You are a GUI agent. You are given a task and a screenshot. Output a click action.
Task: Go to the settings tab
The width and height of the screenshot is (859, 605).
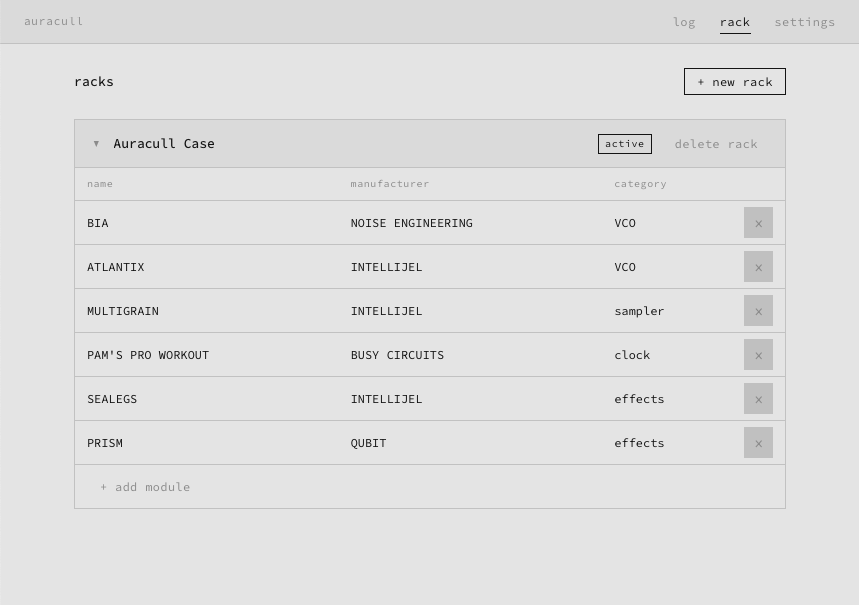coord(804,22)
